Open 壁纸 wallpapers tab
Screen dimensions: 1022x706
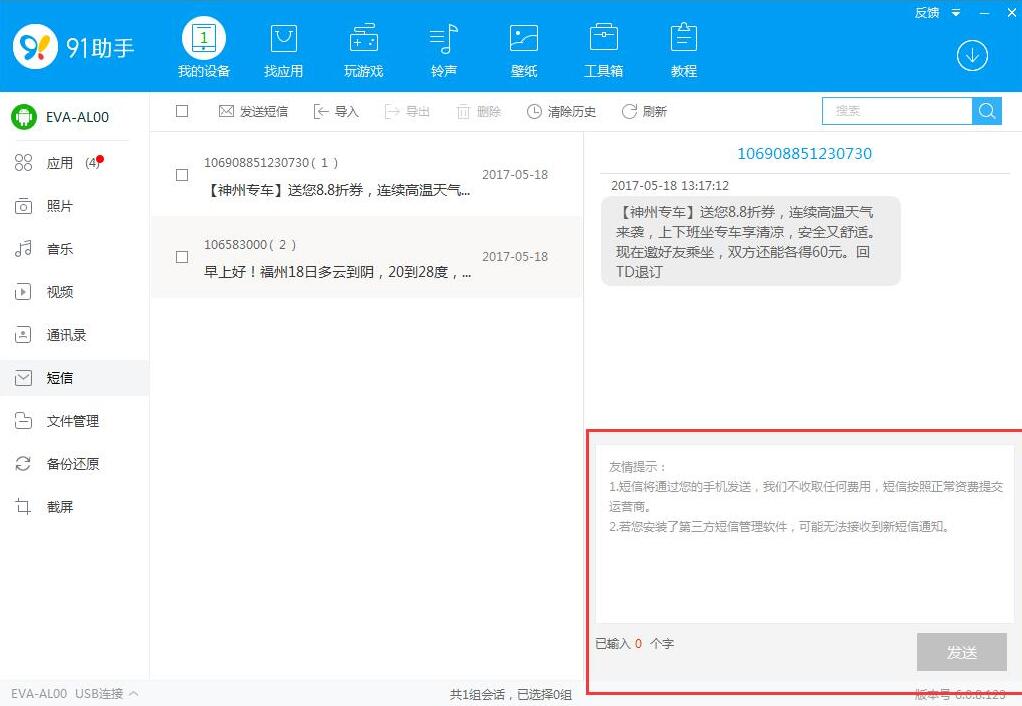coord(523,51)
